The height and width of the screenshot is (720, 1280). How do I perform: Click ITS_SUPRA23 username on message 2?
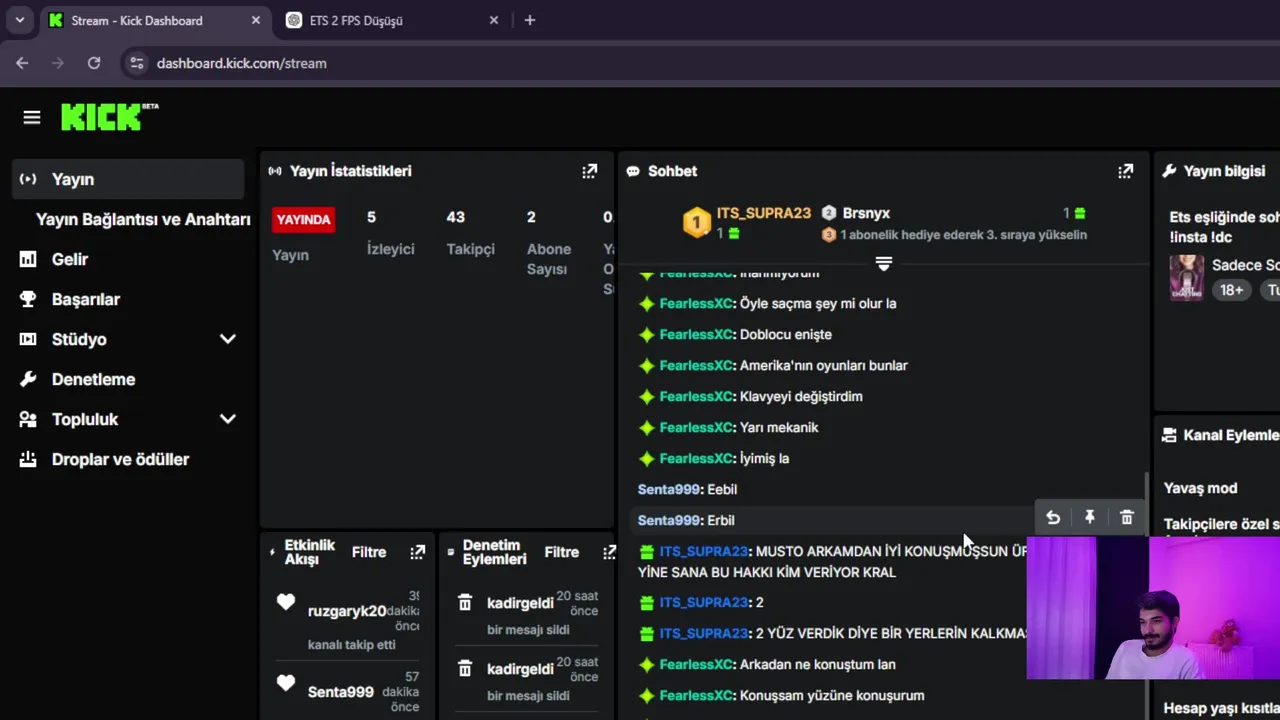coord(704,602)
